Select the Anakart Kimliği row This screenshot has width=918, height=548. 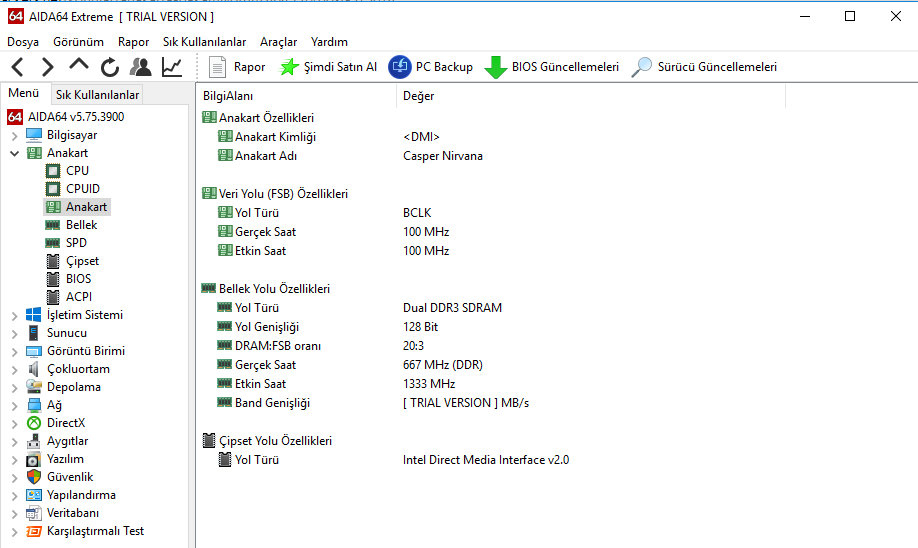(x=492, y=137)
